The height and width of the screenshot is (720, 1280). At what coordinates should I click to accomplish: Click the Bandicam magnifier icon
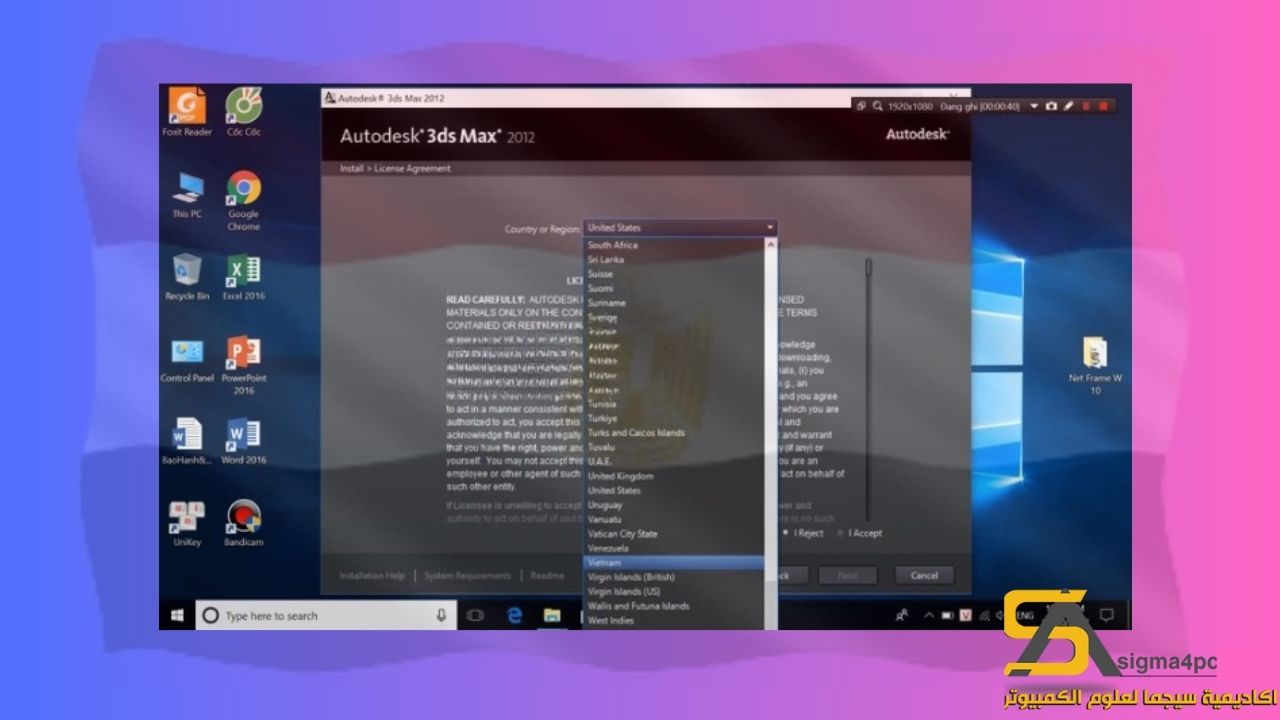[877, 106]
